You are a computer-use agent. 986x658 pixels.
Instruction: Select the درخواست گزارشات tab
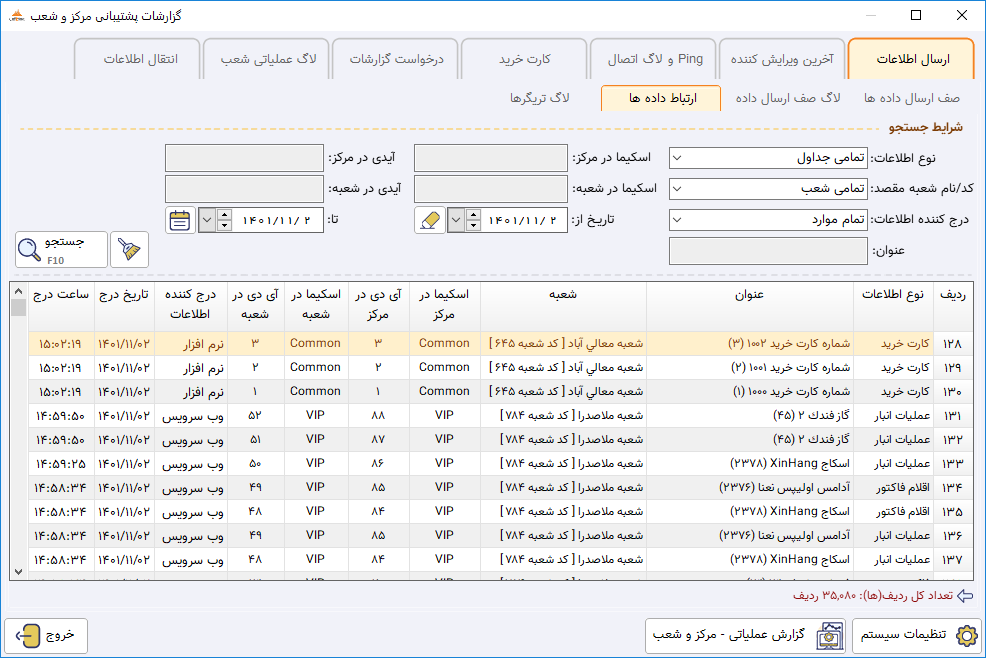(x=396, y=59)
